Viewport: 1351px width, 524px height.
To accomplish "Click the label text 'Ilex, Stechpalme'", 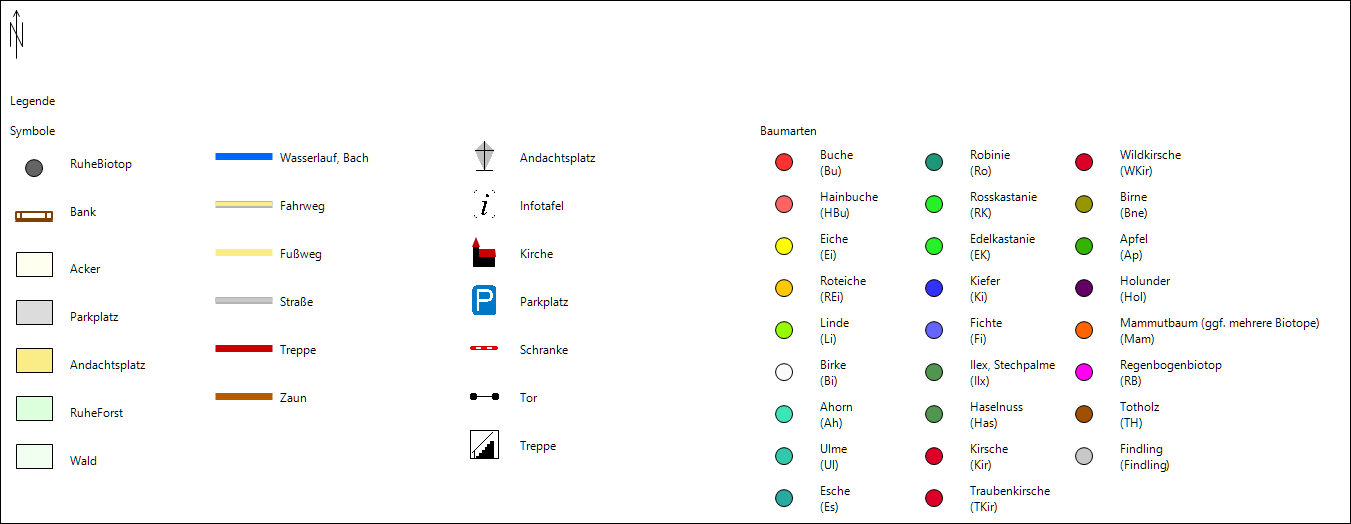I will point(1012,365).
